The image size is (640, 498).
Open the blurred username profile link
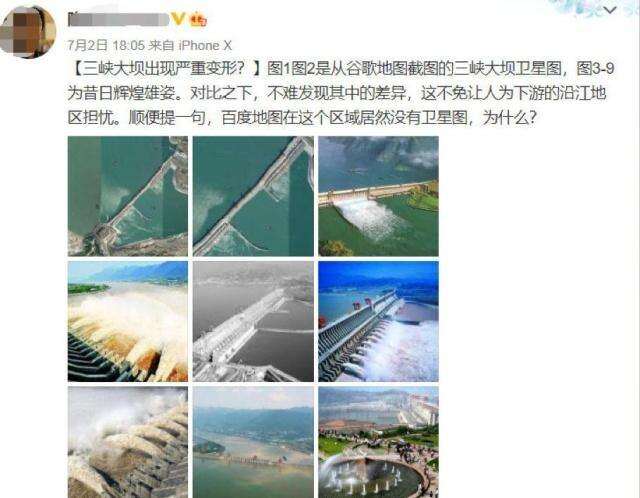[x=118, y=19]
